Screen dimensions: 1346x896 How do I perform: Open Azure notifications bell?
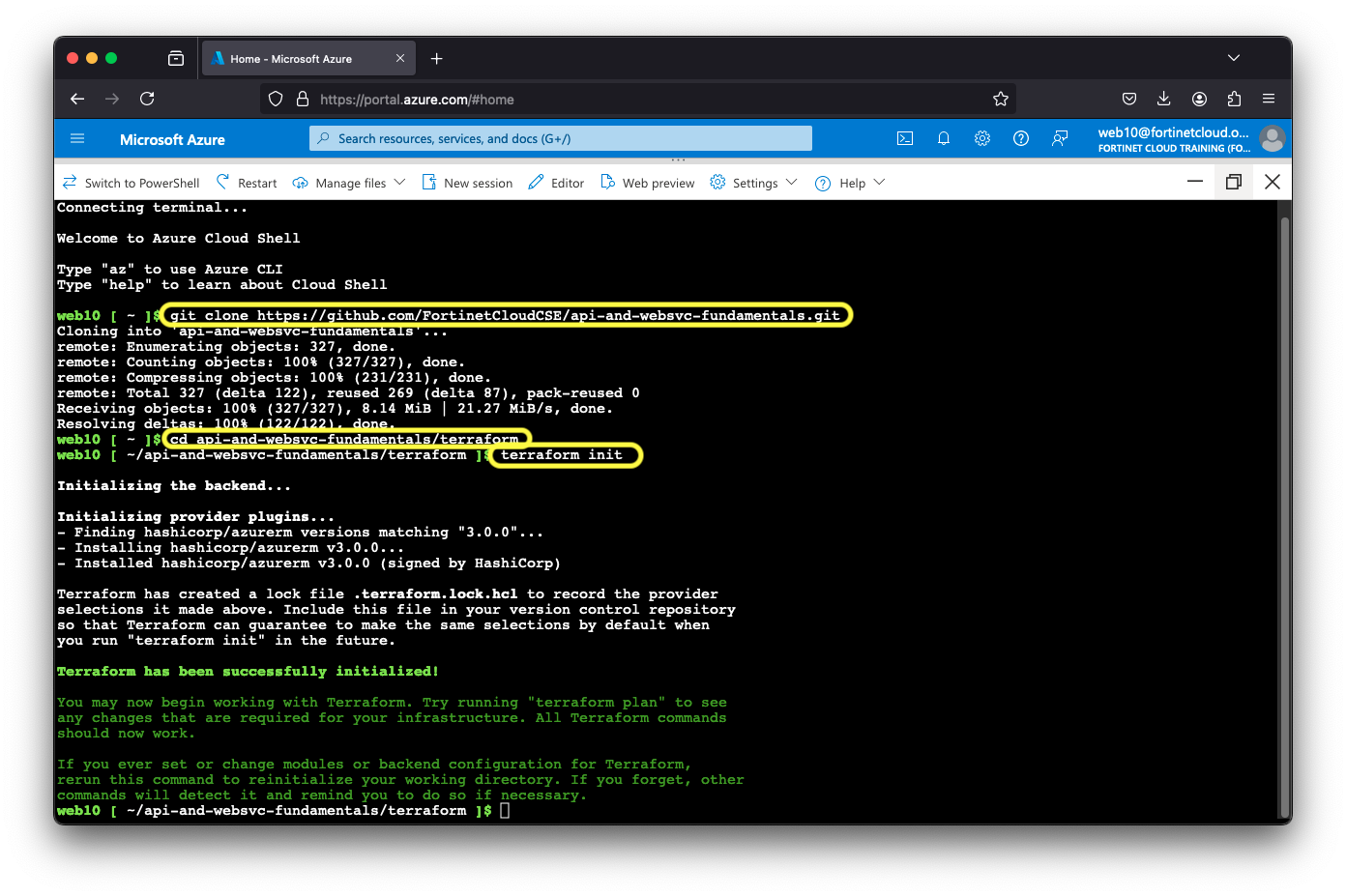(x=944, y=139)
